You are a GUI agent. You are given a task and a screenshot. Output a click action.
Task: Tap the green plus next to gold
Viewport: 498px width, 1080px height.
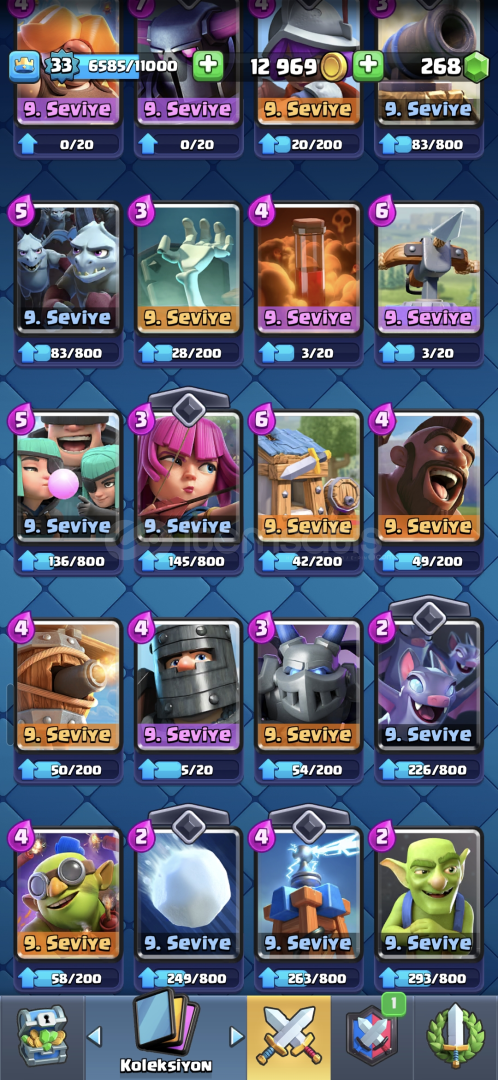[x=369, y=66]
